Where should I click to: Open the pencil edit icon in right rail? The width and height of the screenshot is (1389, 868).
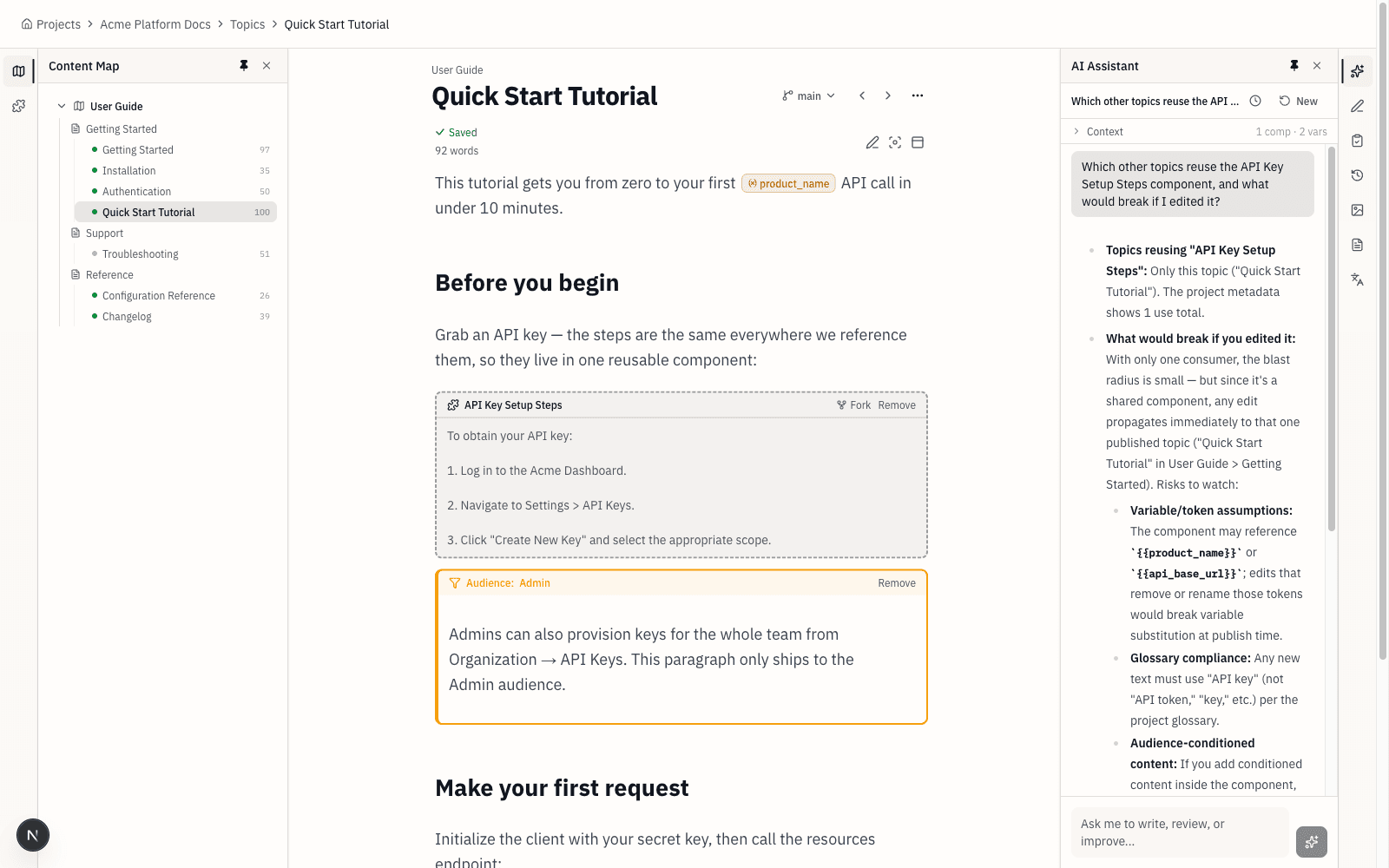pos(1358,106)
